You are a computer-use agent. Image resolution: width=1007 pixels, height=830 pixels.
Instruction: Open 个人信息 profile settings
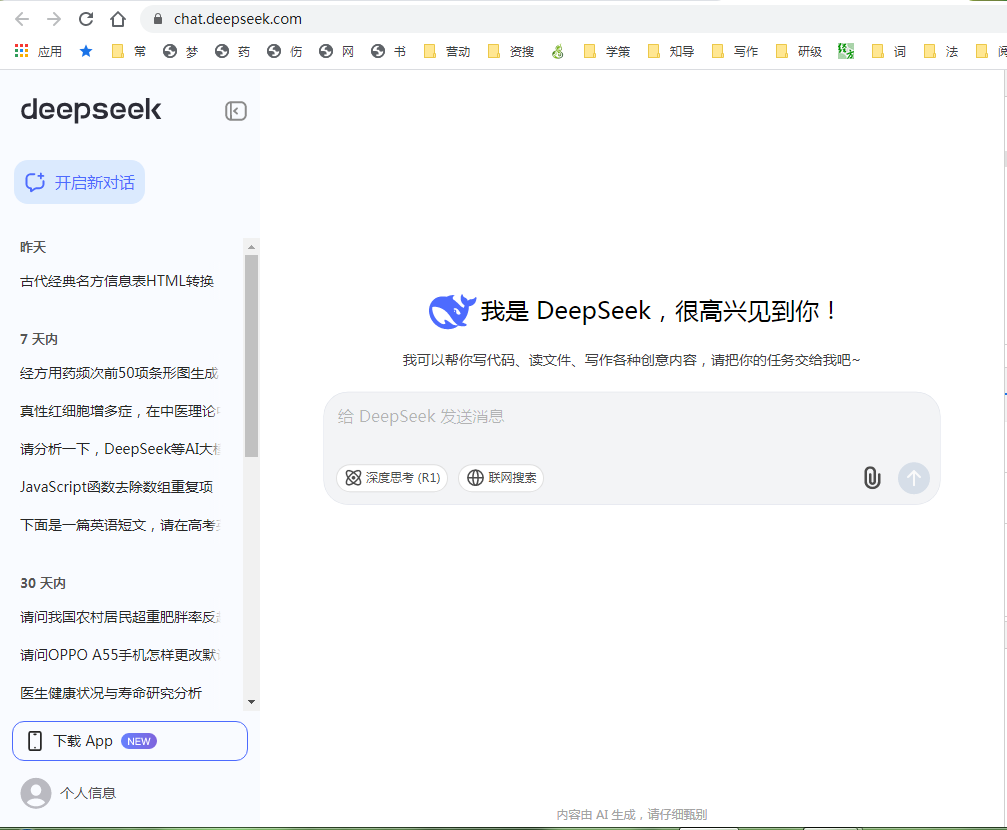coord(88,793)
